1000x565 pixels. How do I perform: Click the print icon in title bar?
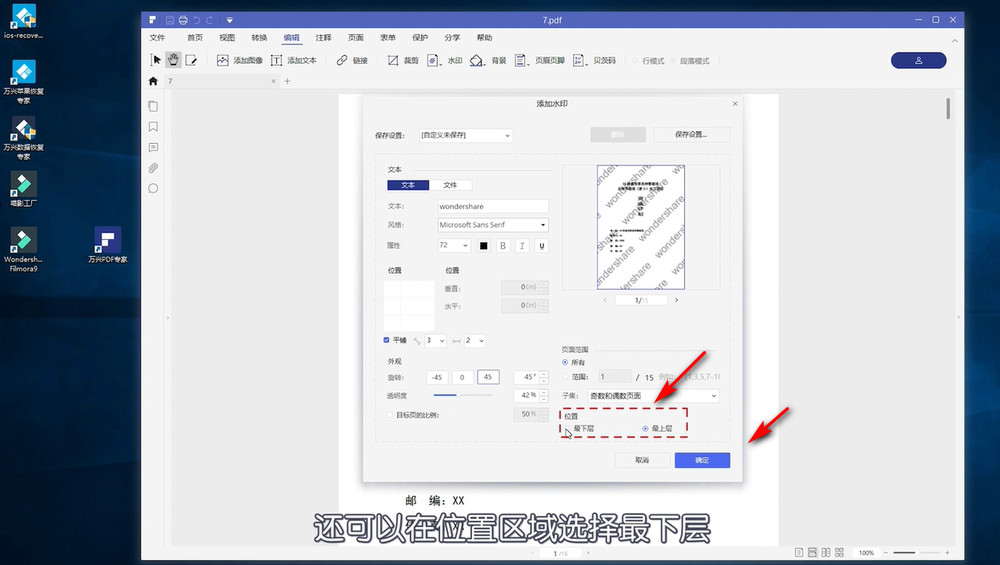pyautogui.click(x=183, y=20)
